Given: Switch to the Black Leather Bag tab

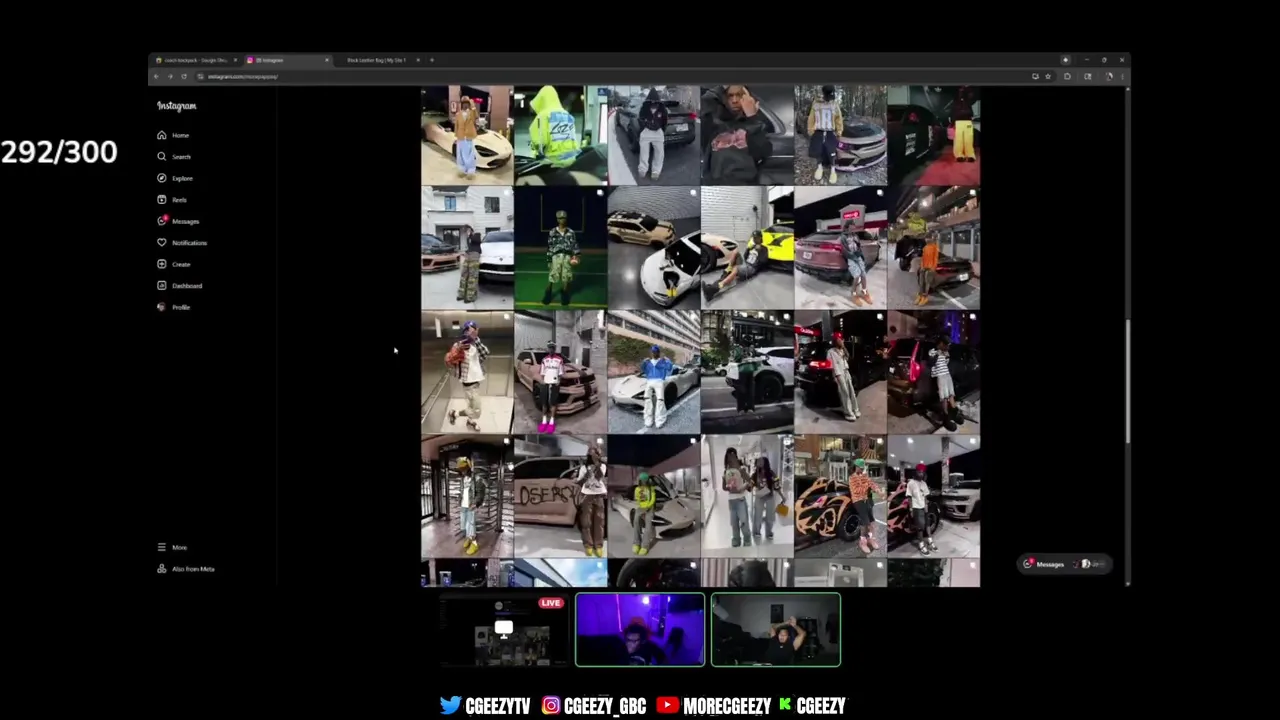Looking at the screenshot, I should [x=378, y=60].
